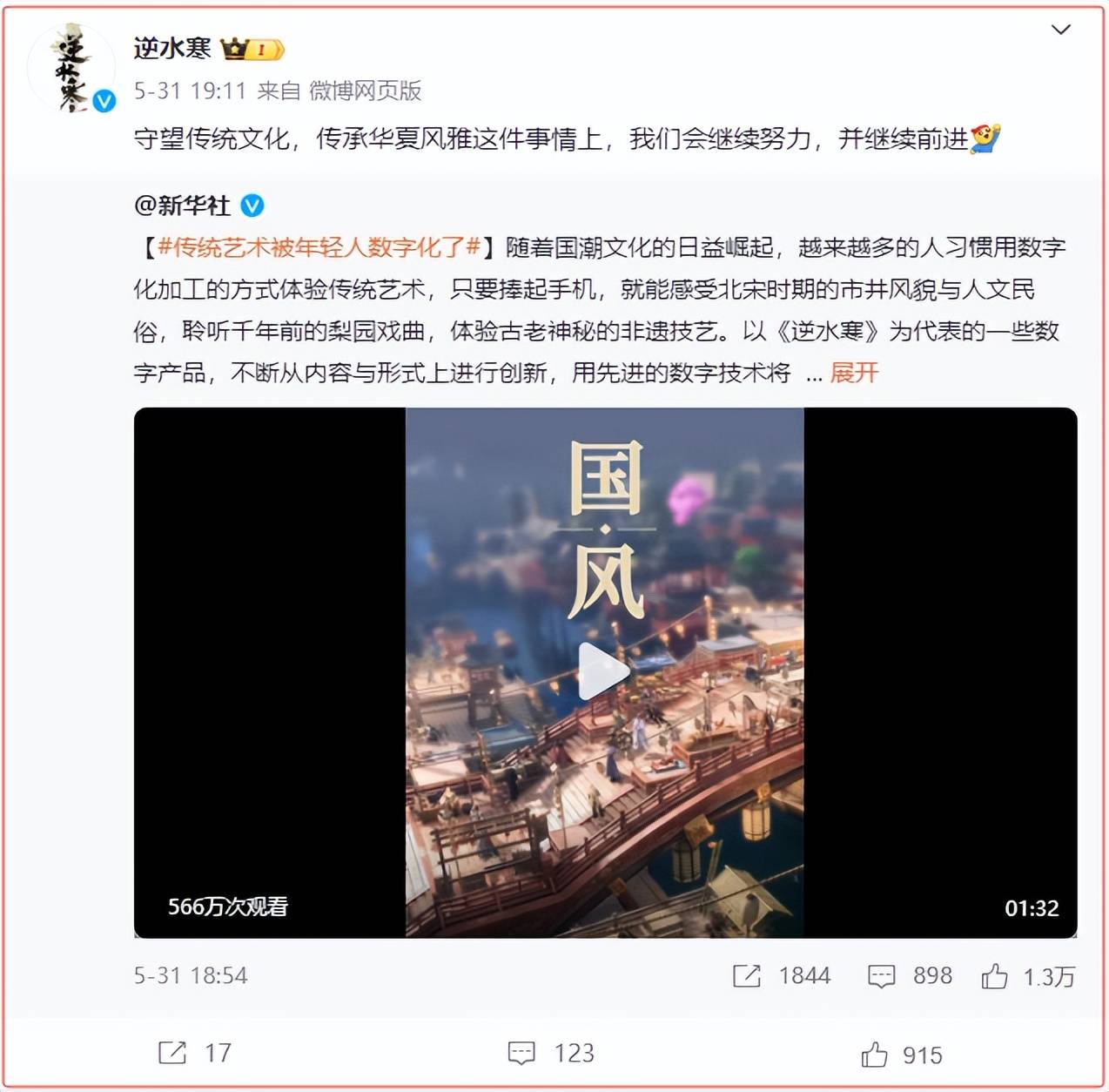
Task: Click the blue verified badge on the 逆水寒 avatar
Action: 104,101
